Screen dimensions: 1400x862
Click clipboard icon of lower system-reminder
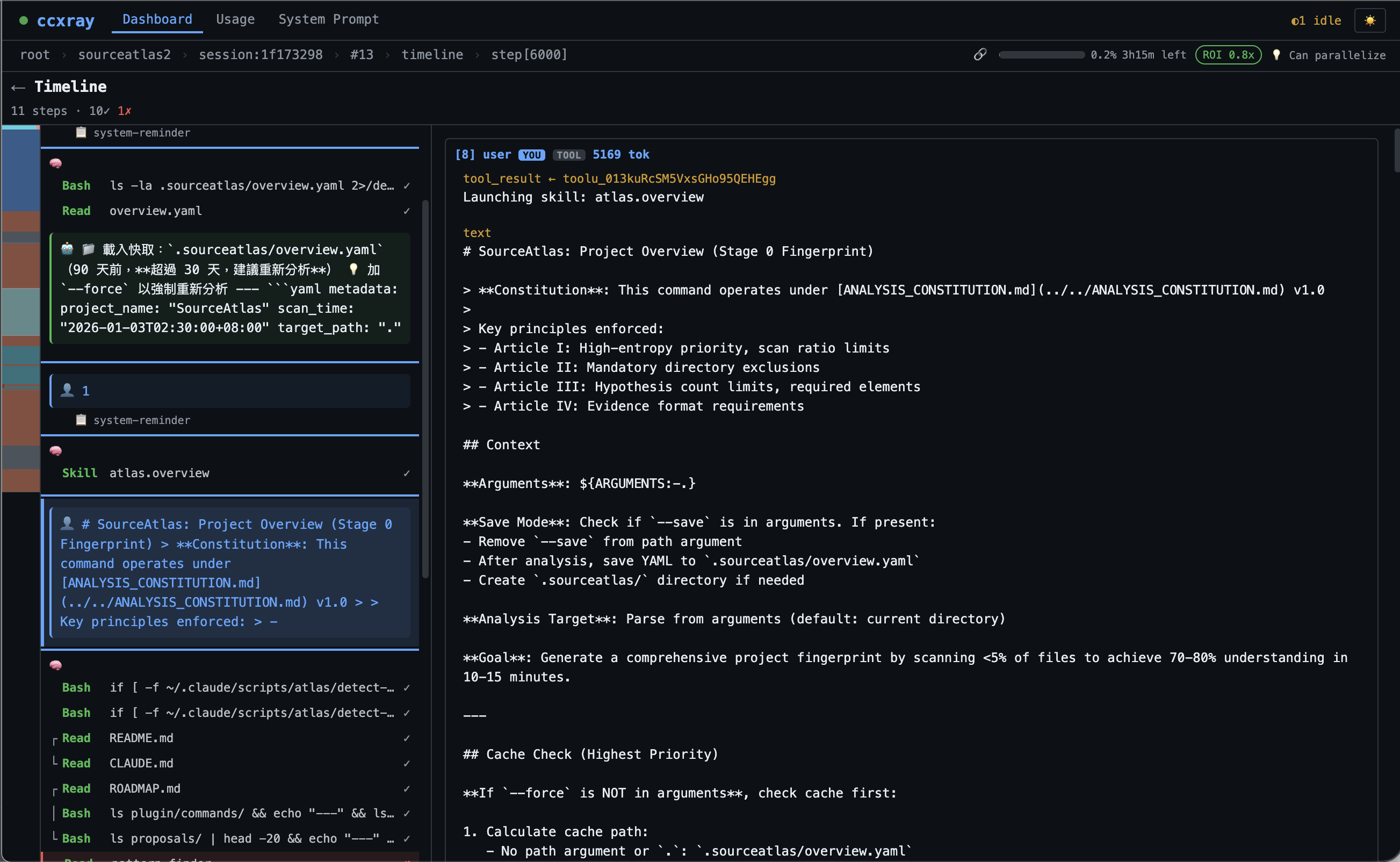click(x=82, y=420)
